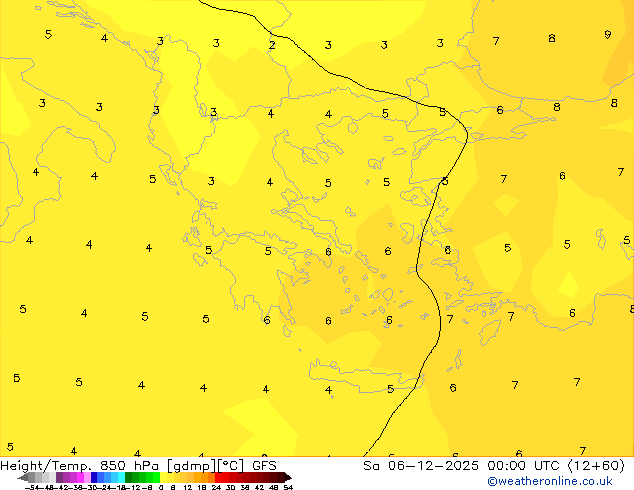Click the dark blue legend color swatch
This screenshot has height=490, width=634.
94,477
